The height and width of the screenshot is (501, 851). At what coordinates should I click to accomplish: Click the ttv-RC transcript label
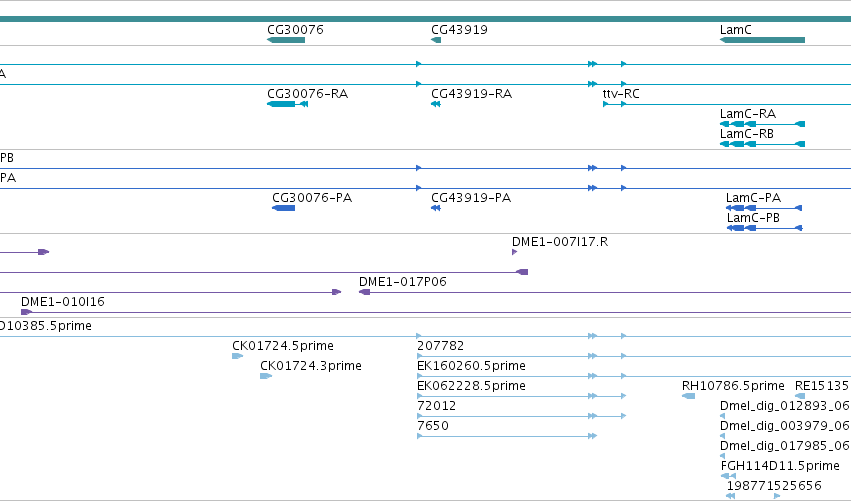click(x=621, y=94)
